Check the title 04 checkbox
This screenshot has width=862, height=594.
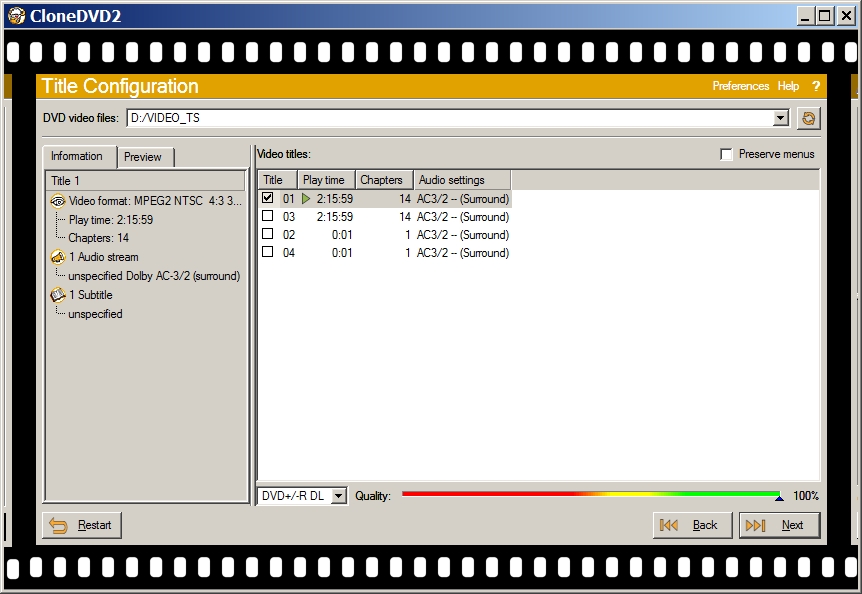[268, 252]
